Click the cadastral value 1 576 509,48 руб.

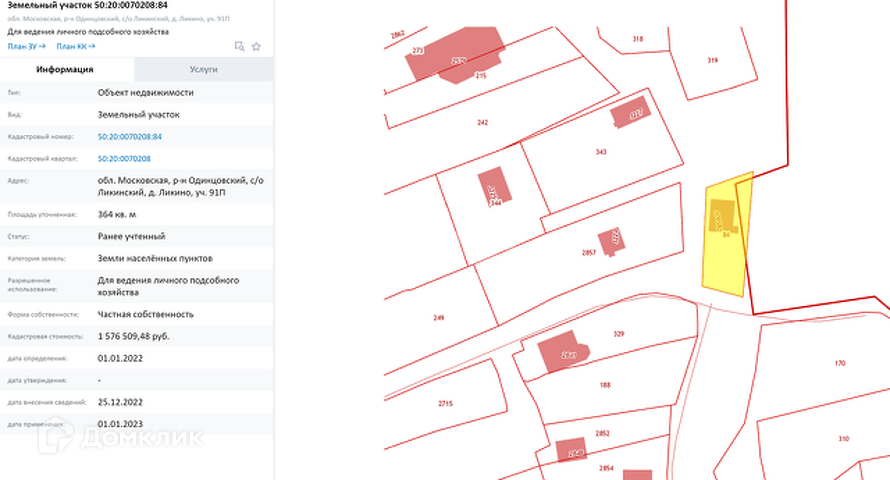click(x=133, y=336)
